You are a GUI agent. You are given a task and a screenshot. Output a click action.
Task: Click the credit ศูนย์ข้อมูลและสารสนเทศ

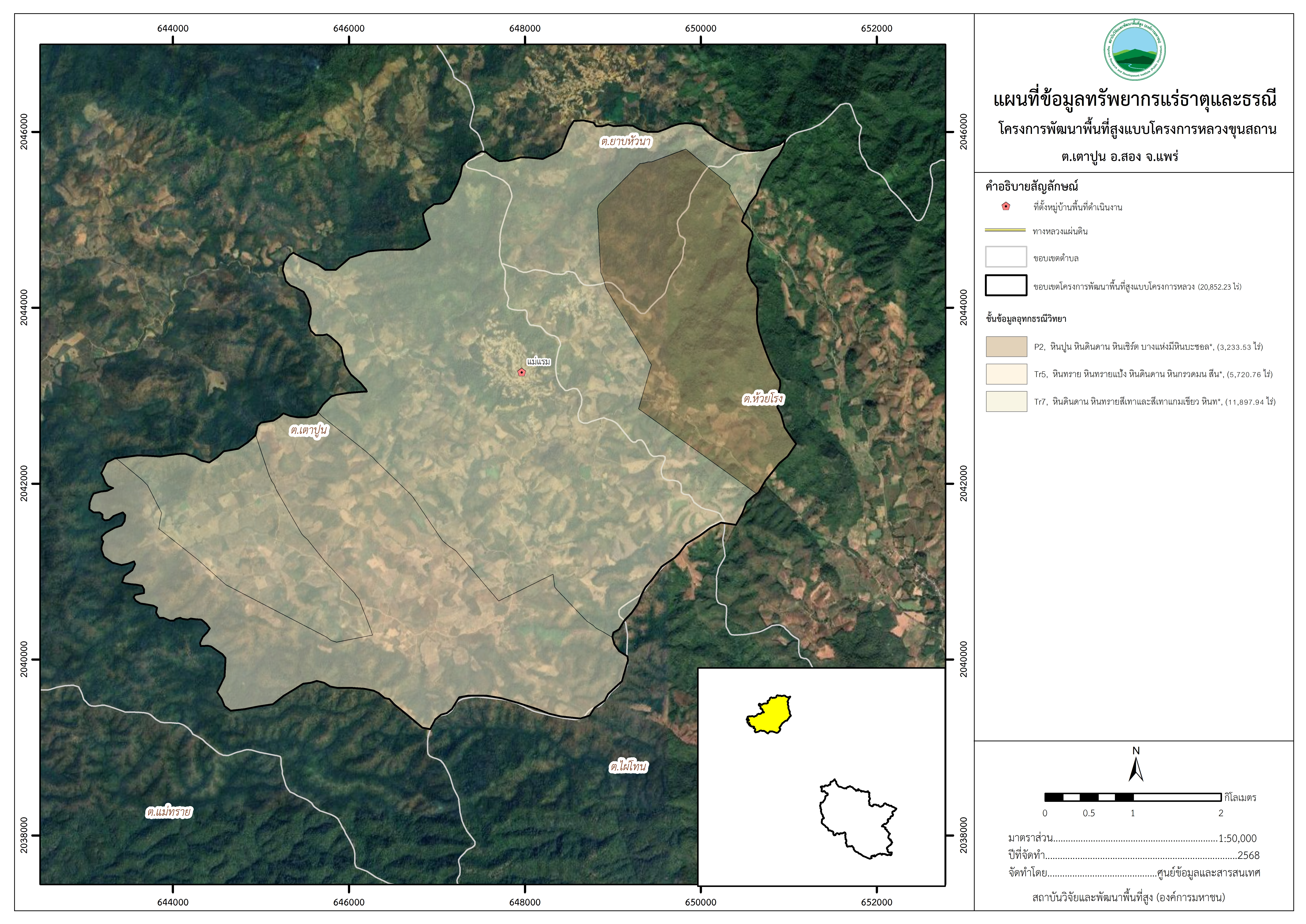(x=1209, y=873)
